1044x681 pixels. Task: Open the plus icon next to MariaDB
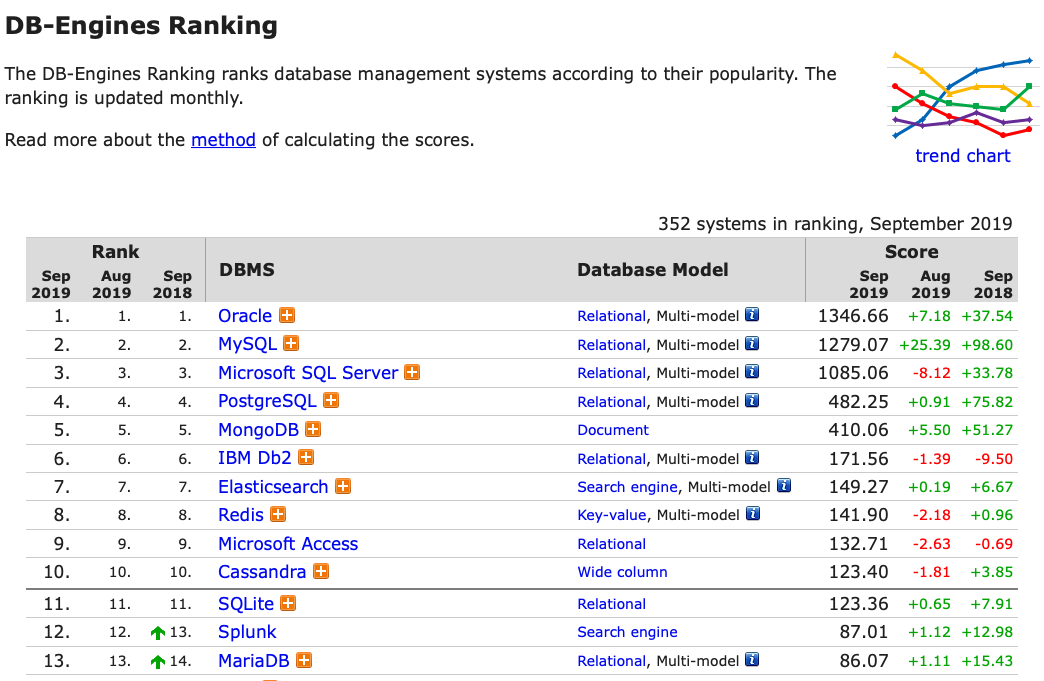coord(304,660)
